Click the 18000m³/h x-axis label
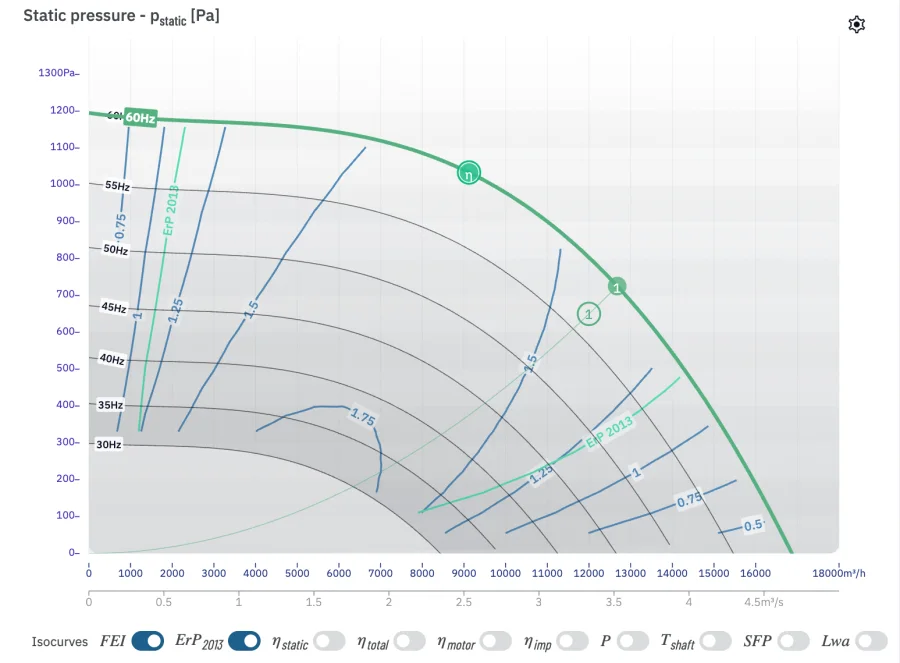Viewport: 900px width, 663px height. coord(839,573)
